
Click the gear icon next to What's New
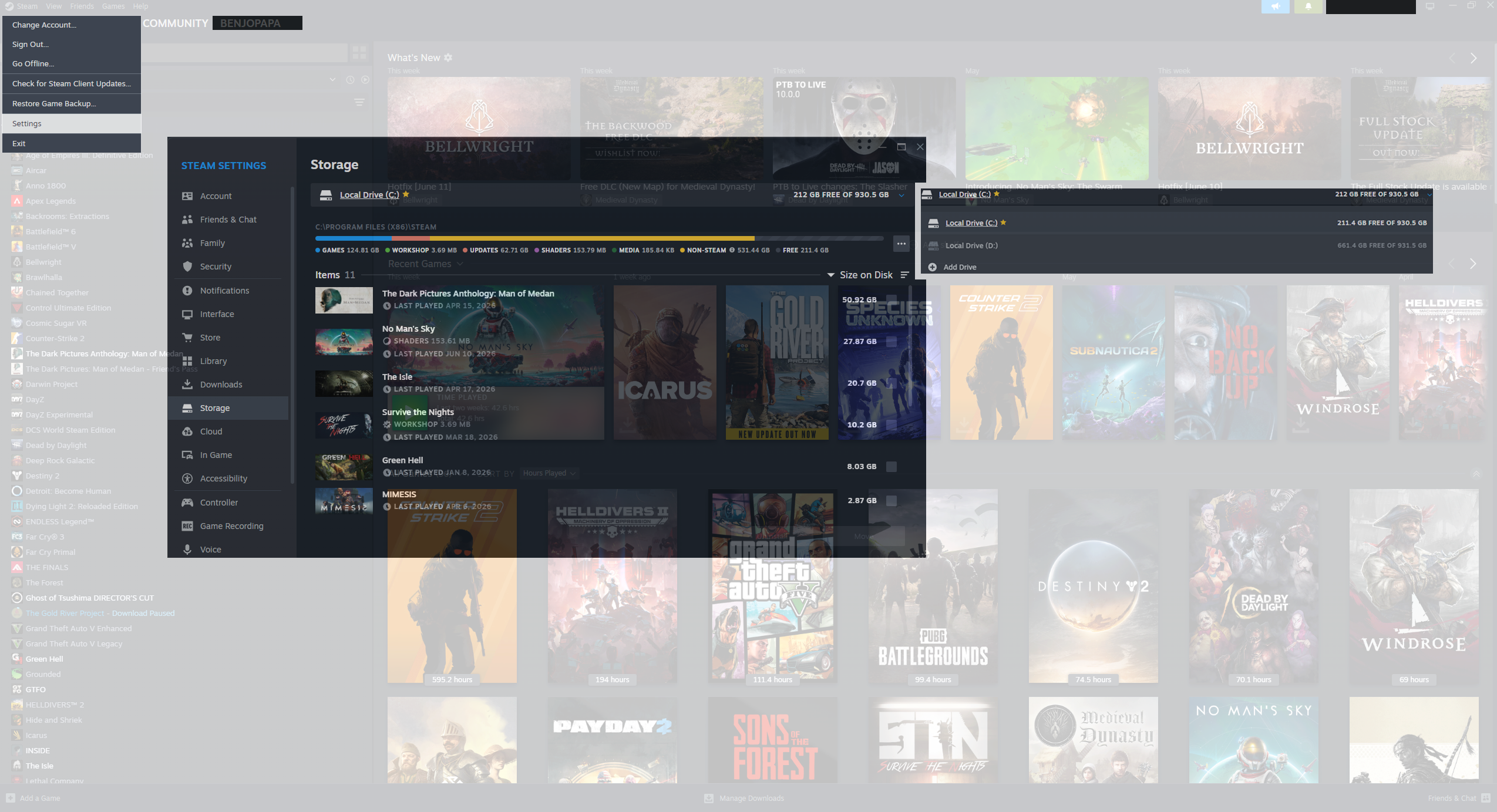click(x=448, y=58)
